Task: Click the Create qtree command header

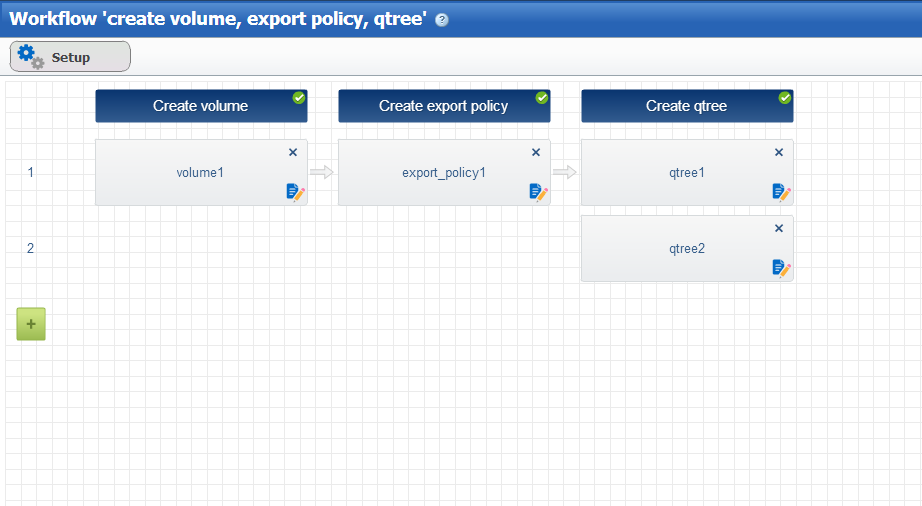Action: tap(686, 106)
